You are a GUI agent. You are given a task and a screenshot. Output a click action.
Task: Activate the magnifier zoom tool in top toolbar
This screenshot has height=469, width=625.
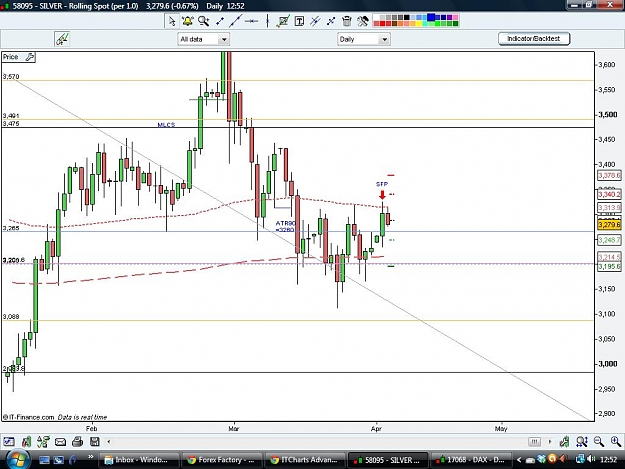click(x=204, y=21)
